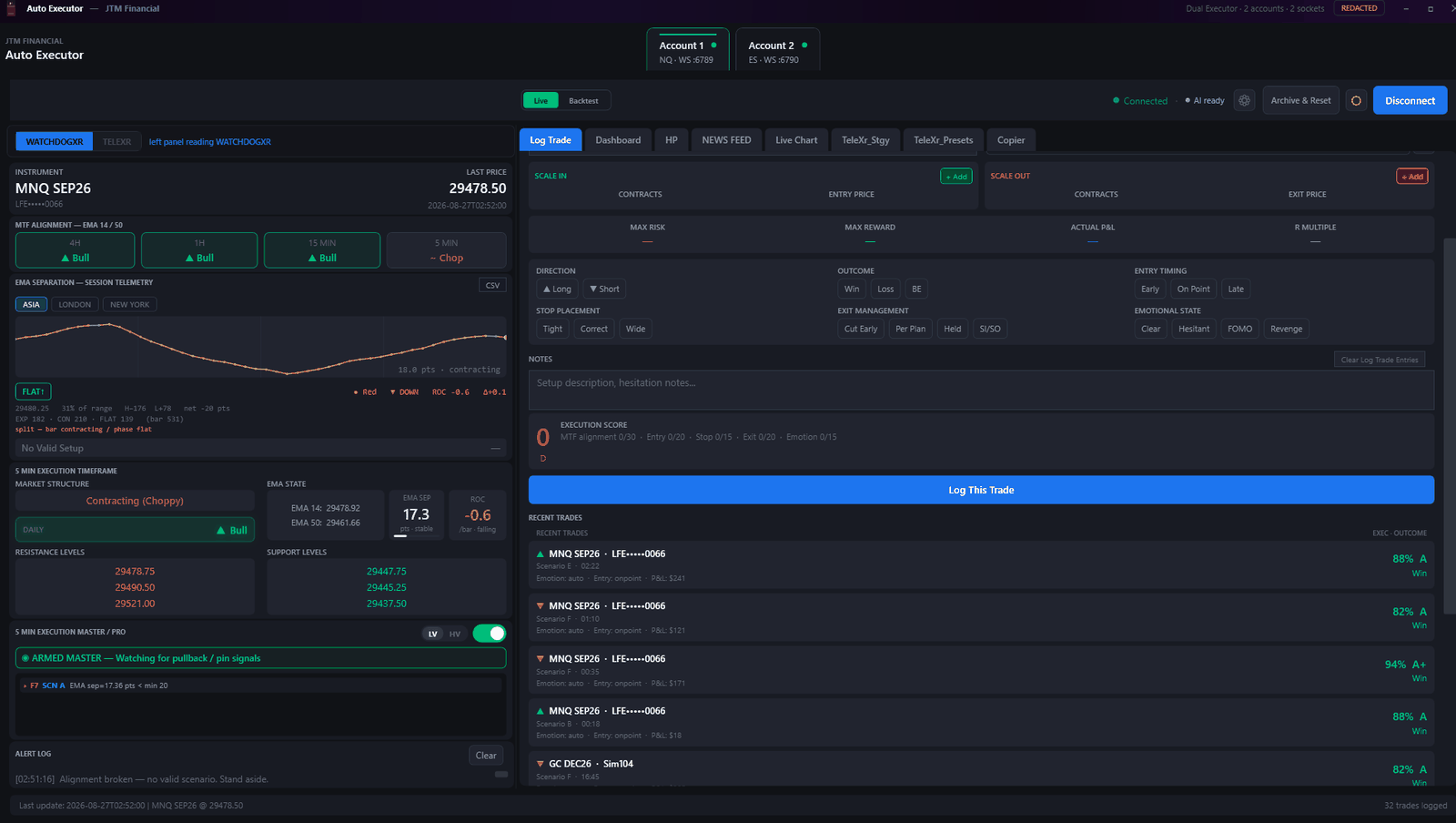Select the LV volatility mode
Screen dimensions: 1456x823
click(433, 634)
